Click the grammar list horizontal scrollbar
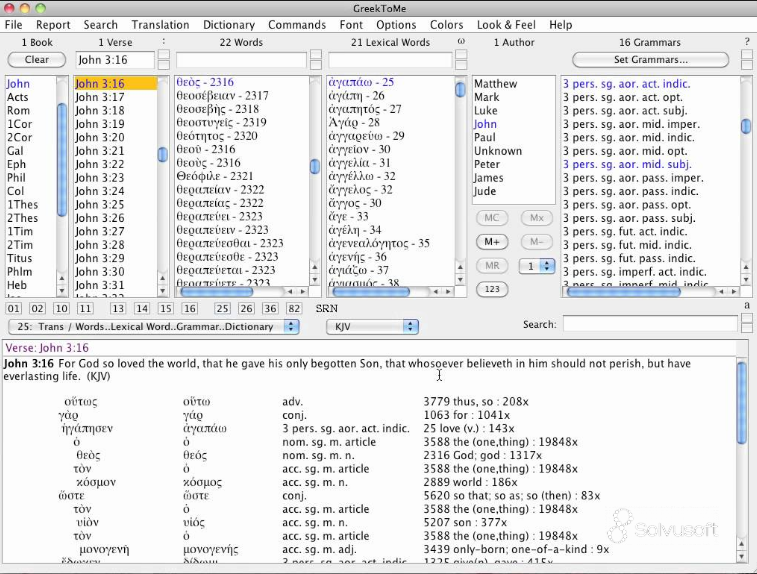757x574 pixels. pyautogui.click(x=624, y=292)
